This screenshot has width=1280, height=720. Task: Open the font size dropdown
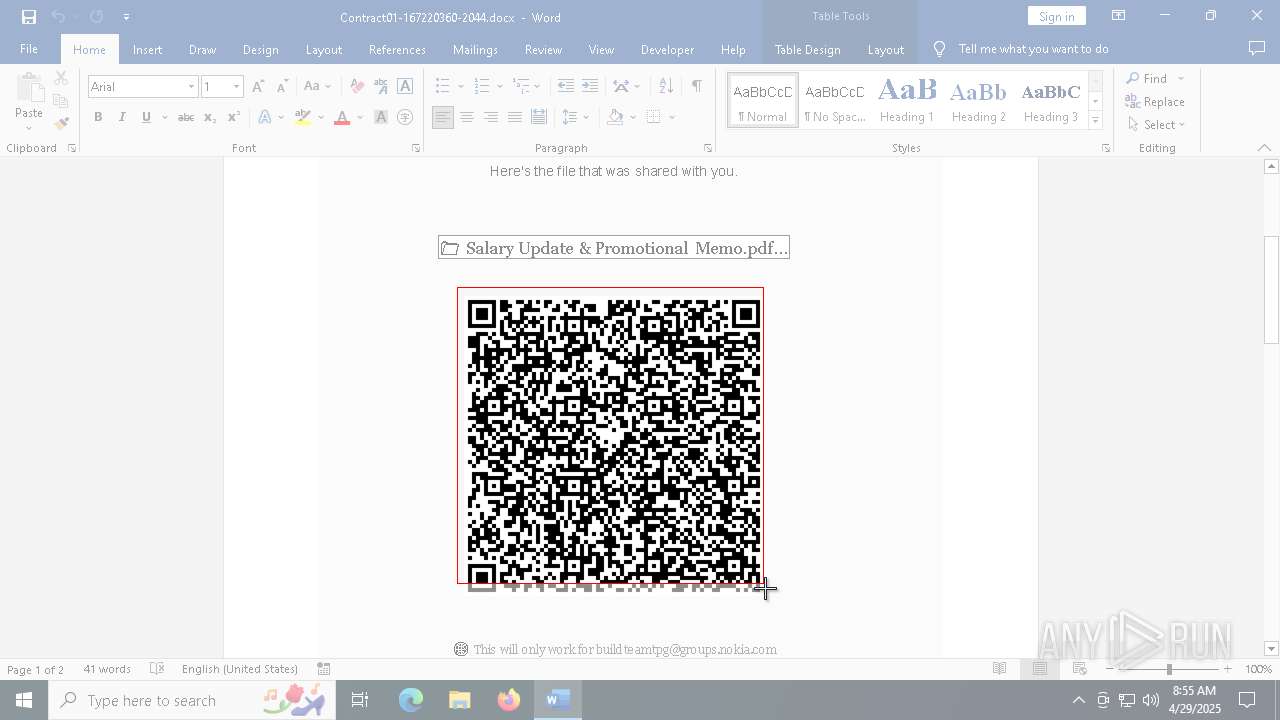pos(237,87)
